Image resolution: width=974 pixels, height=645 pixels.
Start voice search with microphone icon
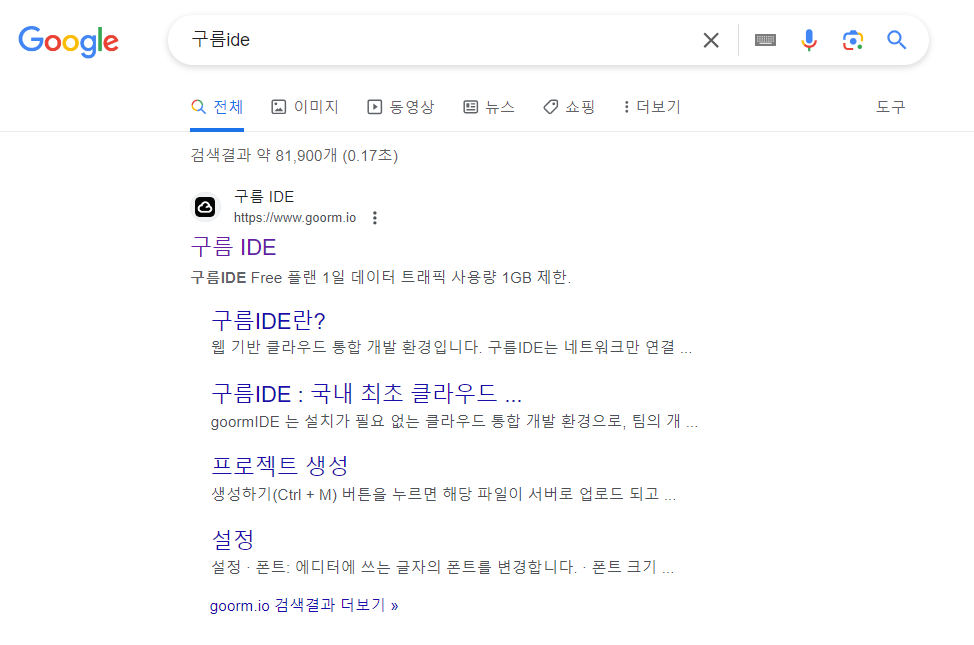(809, 40)
